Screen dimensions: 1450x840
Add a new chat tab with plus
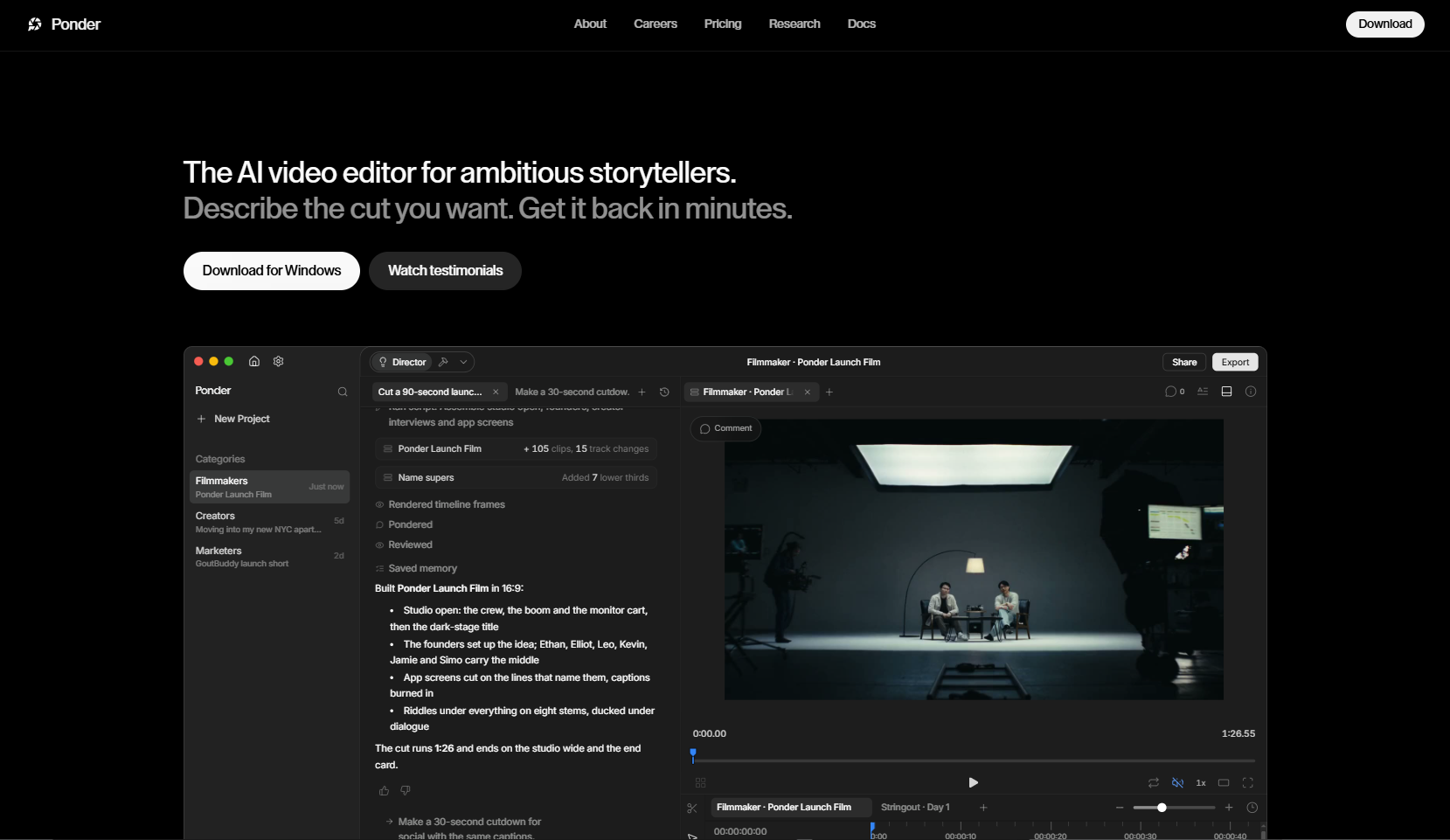642,392
